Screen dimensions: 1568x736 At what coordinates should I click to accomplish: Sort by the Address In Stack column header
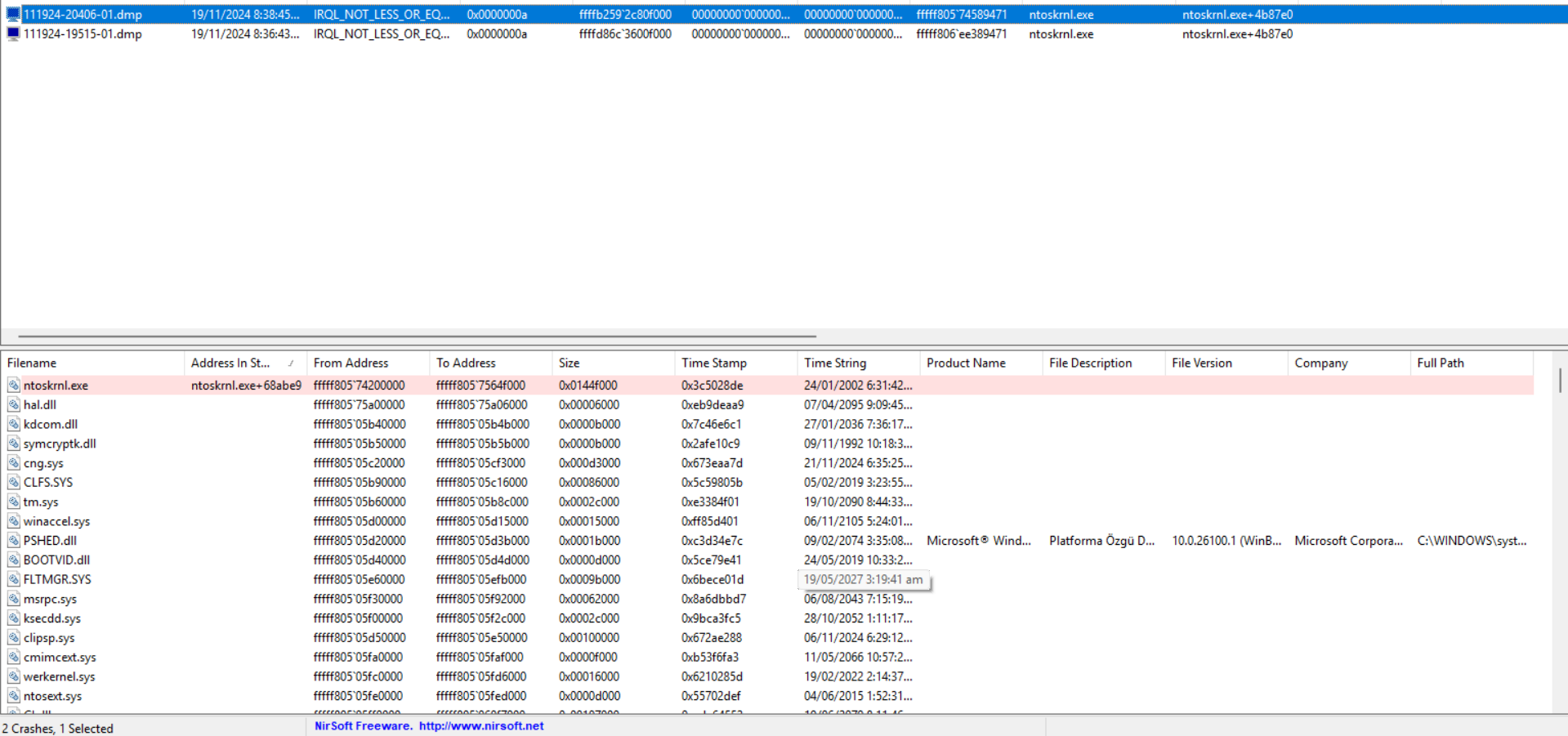coord(245,364)
